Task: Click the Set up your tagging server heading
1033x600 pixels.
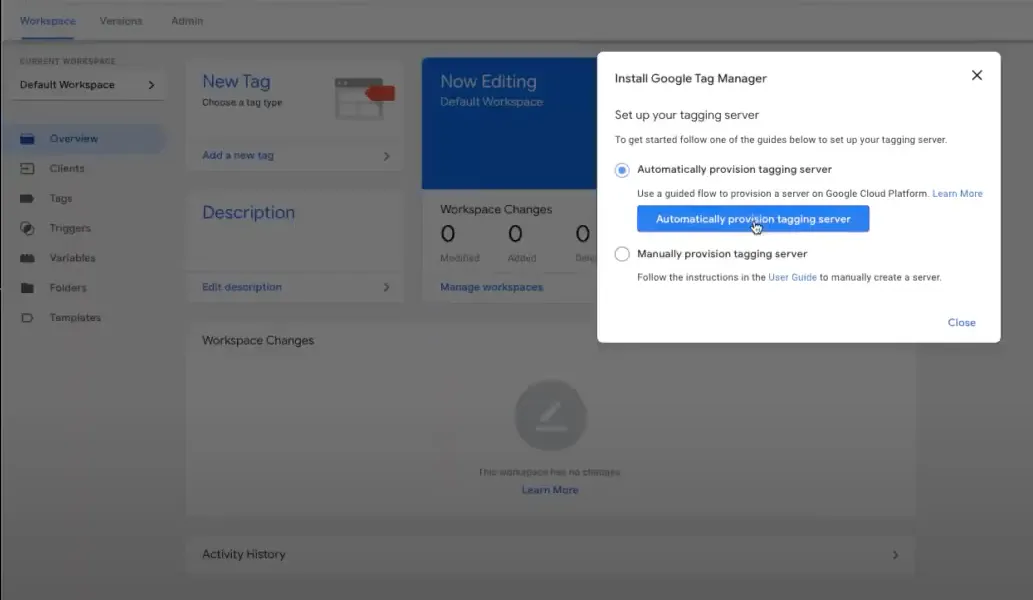Action: 686,115
